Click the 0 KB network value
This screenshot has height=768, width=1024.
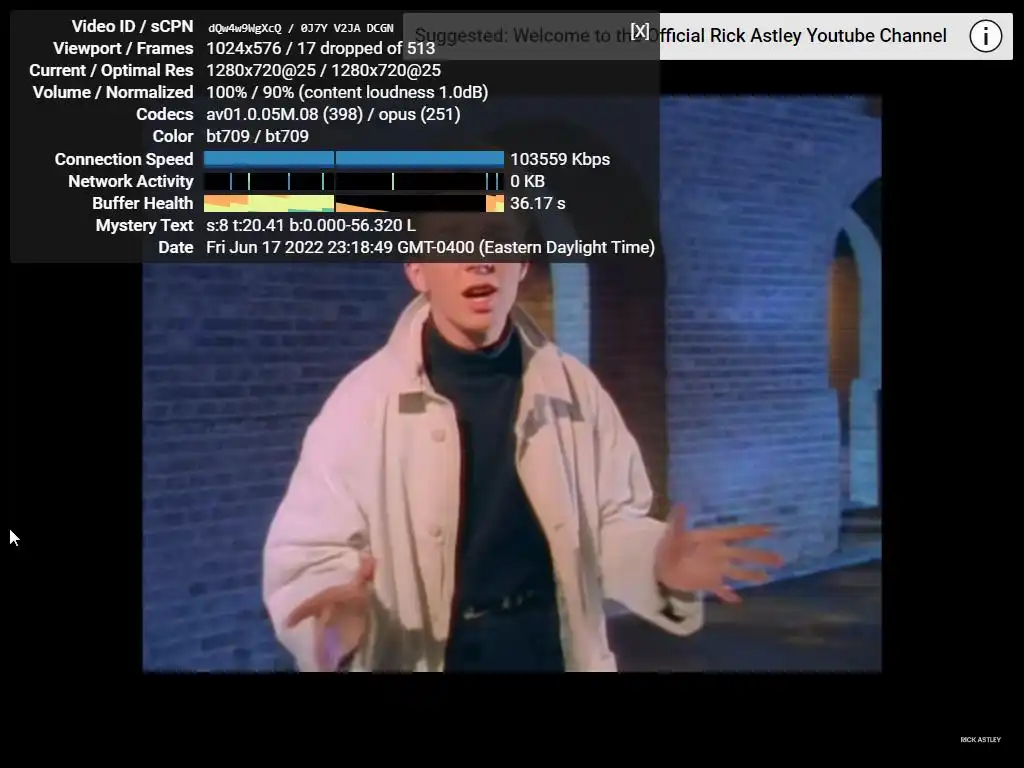(528, 181)
